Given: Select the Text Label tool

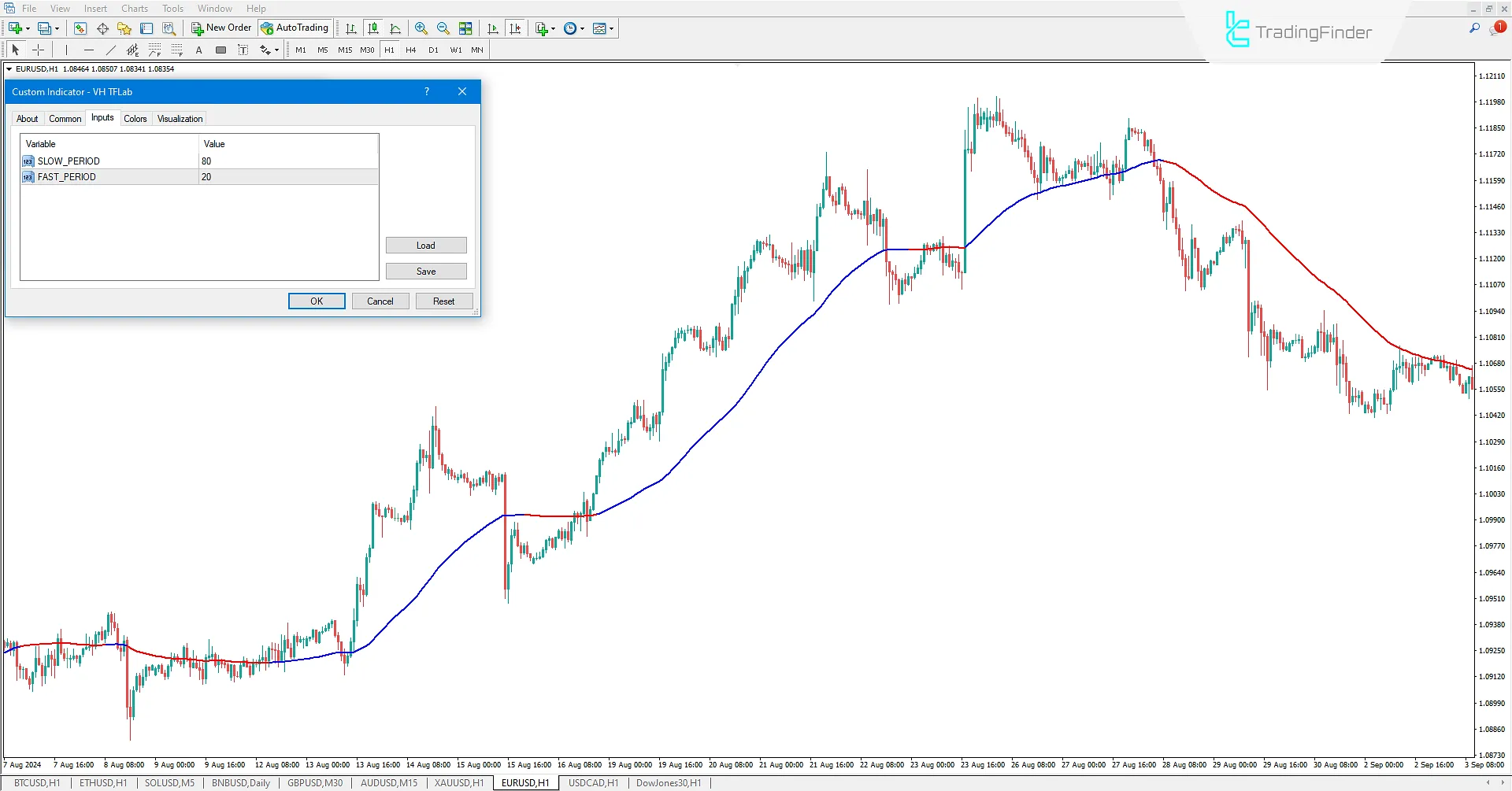Looking at the screenshot, I should 243,50.
